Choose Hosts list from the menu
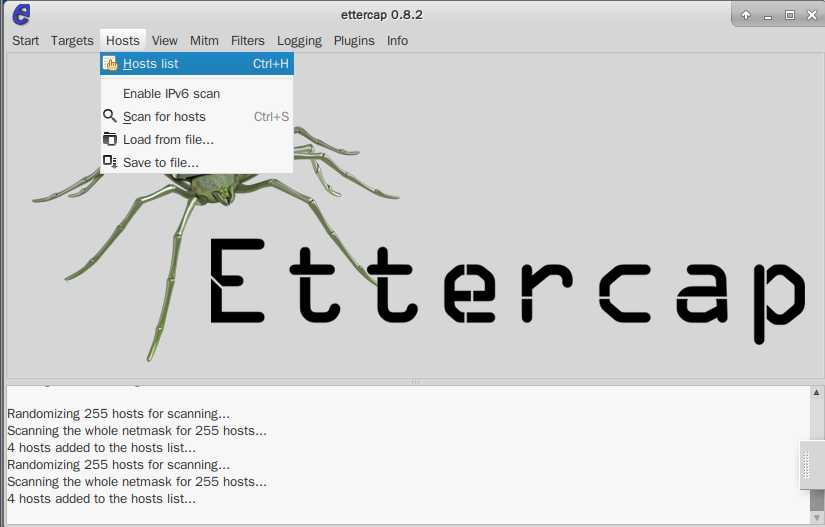Viewport: 825px width, 527px height. click(197, 64)
